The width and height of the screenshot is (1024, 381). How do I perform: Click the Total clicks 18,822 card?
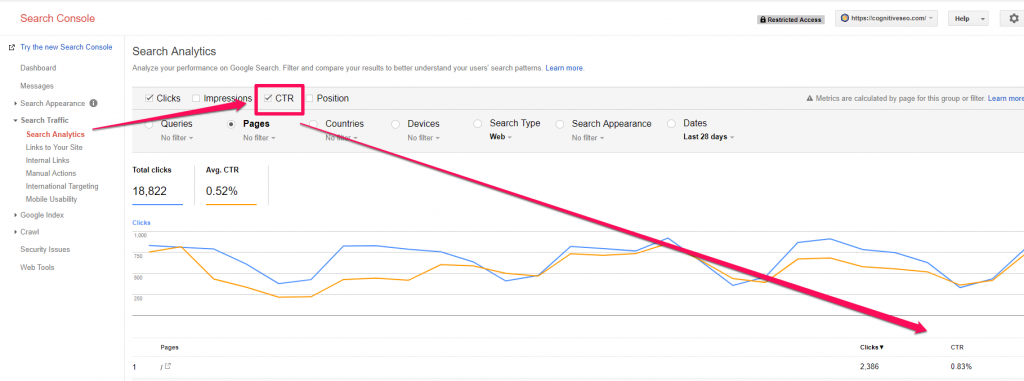(157, 185)
